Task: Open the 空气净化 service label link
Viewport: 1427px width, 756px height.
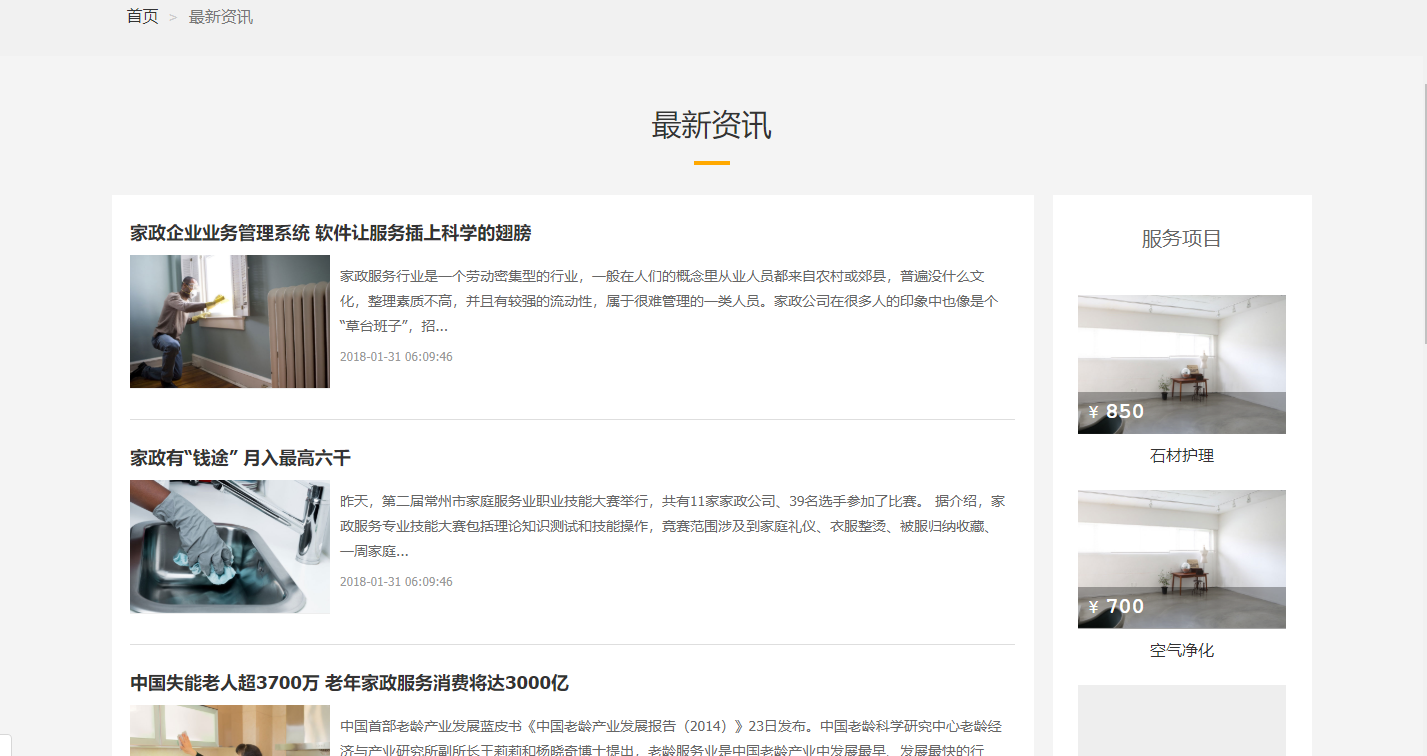Action: [x=1181, y=651]
